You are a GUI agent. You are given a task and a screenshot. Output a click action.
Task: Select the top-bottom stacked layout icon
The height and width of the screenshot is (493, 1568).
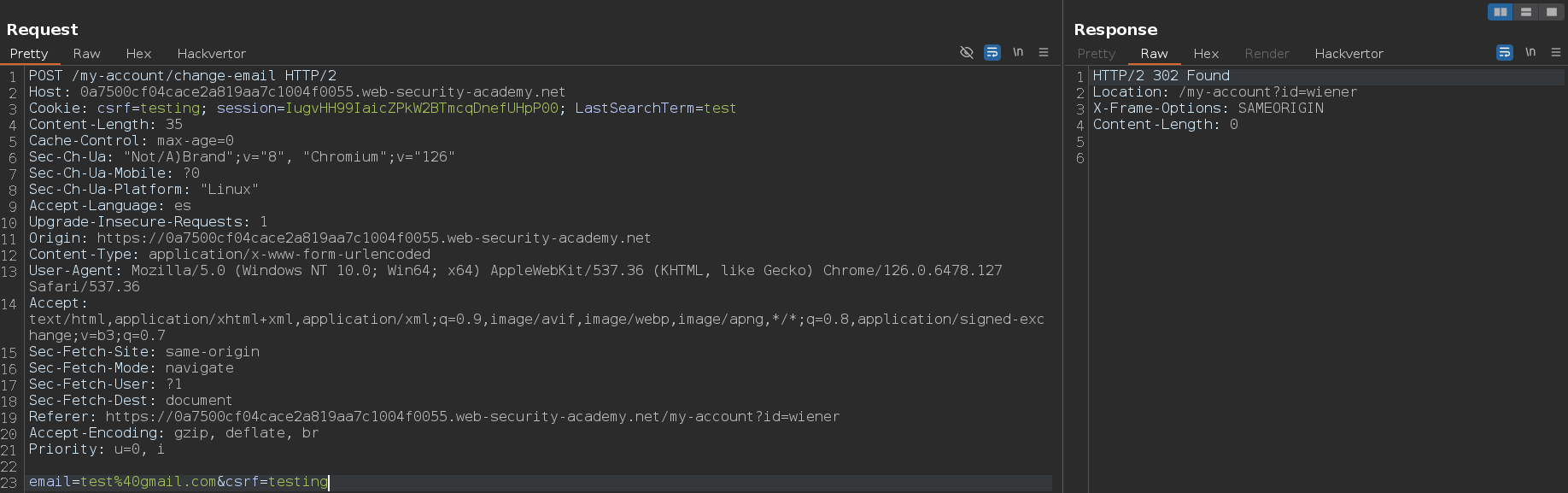(x=1525, y=12)
